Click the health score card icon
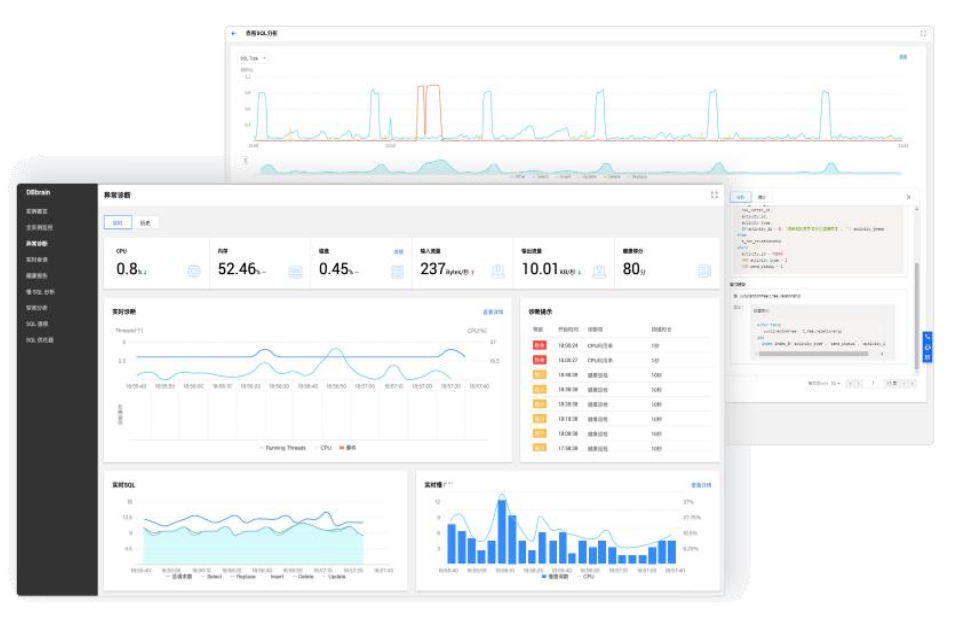This screenshot has width=954, height=628. coord(704,271)
